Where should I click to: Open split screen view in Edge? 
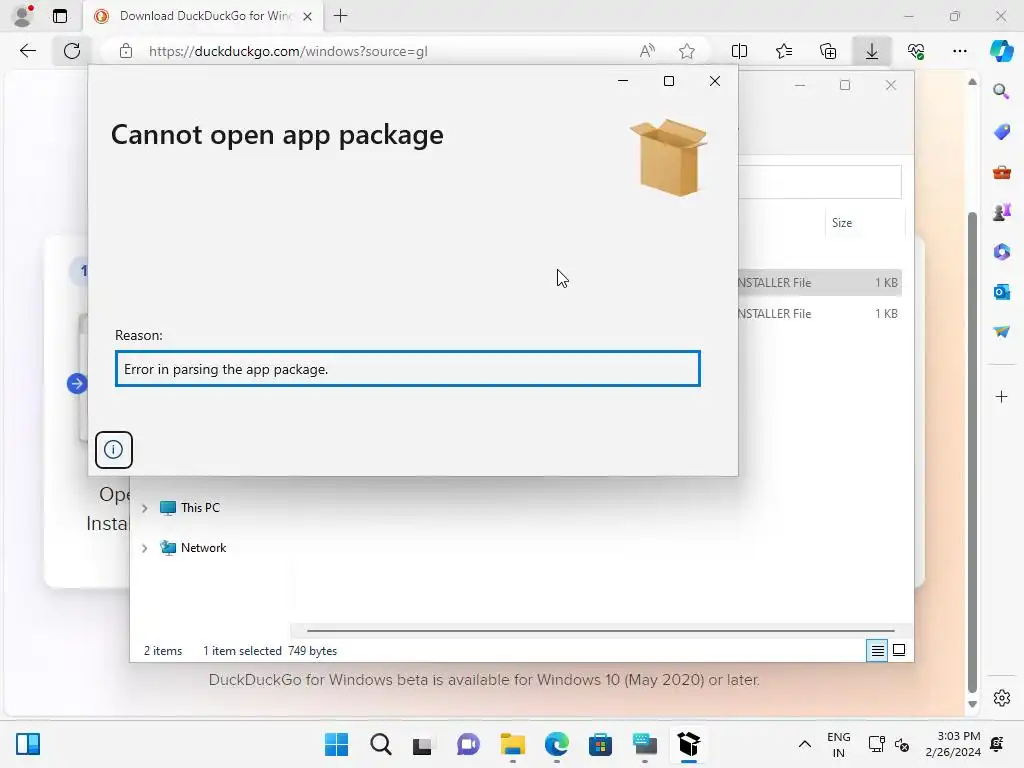(739, 51)
